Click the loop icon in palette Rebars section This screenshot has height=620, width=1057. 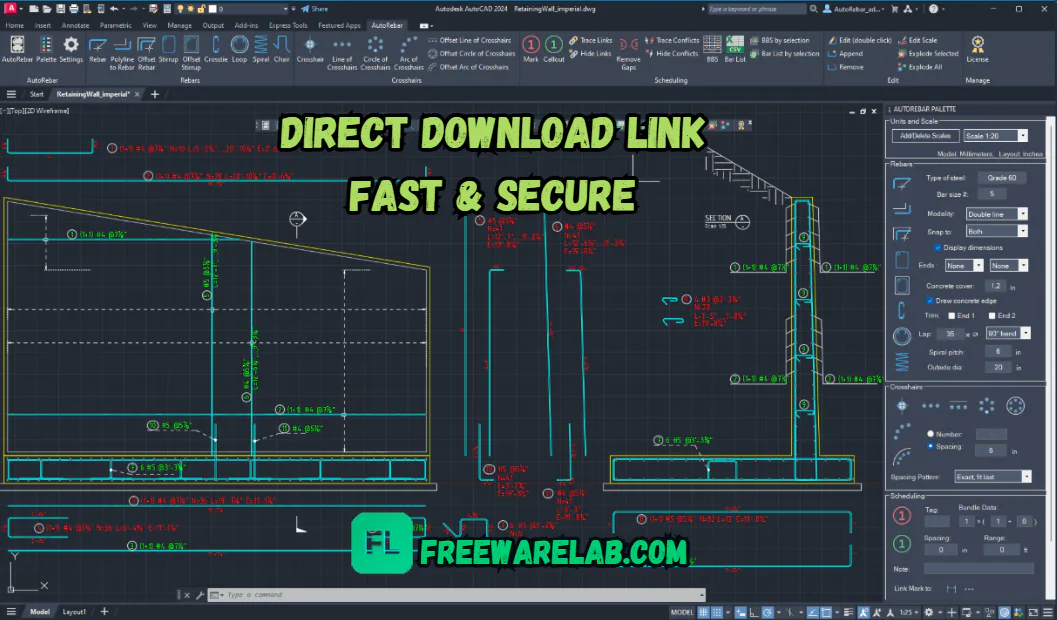coord(902,336)
